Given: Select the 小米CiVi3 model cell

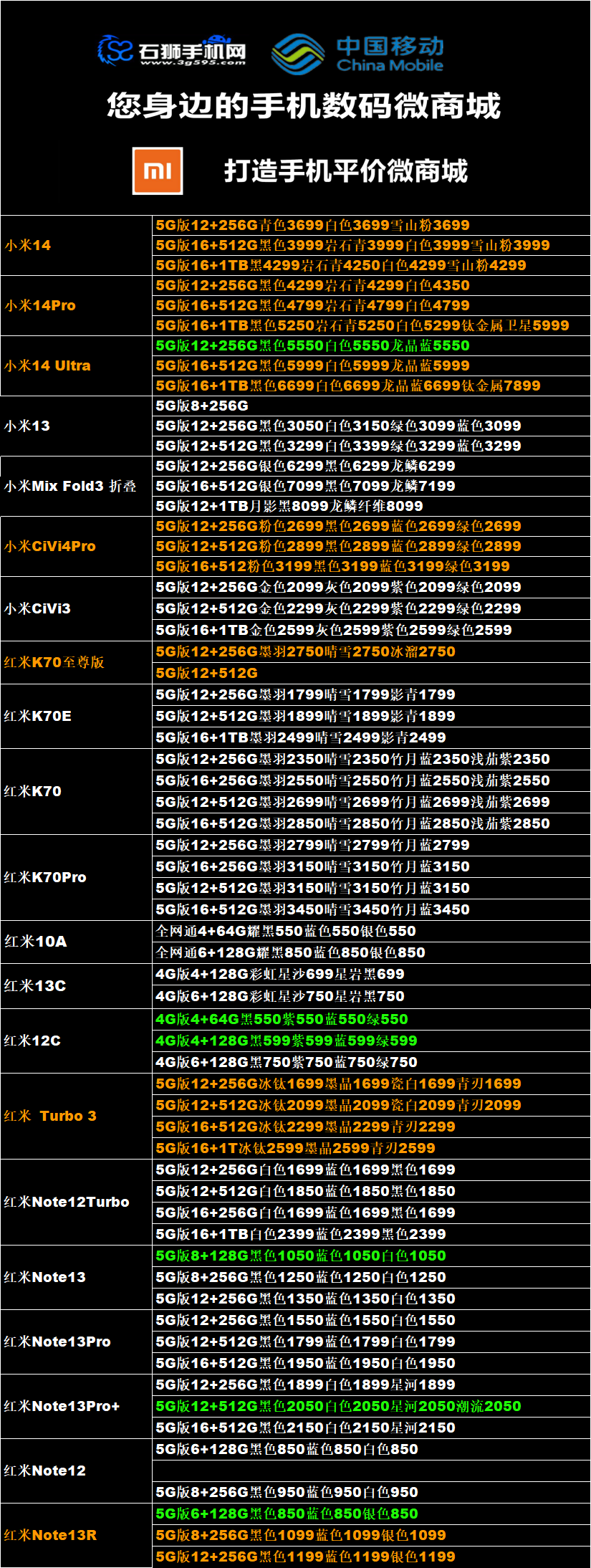Looking at the screenshot, I should [77, 608].
